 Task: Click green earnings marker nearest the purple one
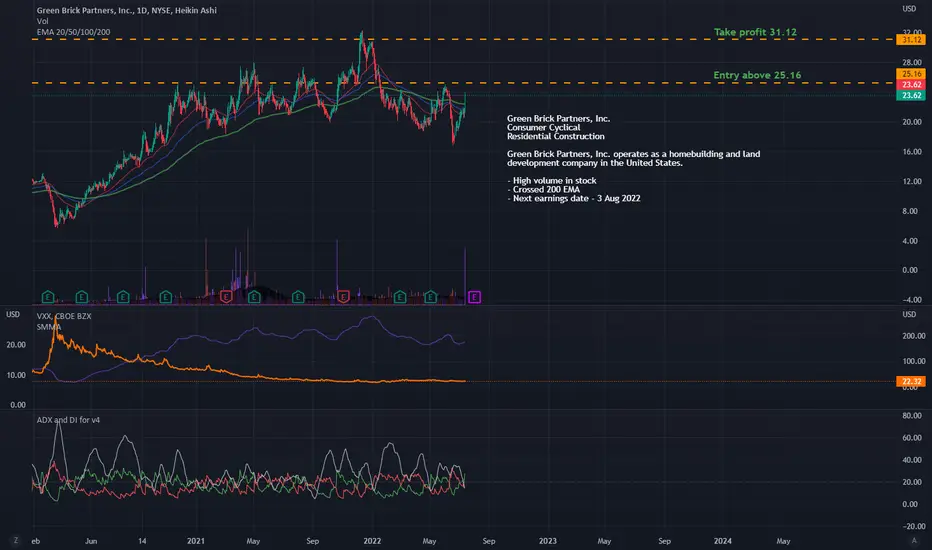coord(430,297)
